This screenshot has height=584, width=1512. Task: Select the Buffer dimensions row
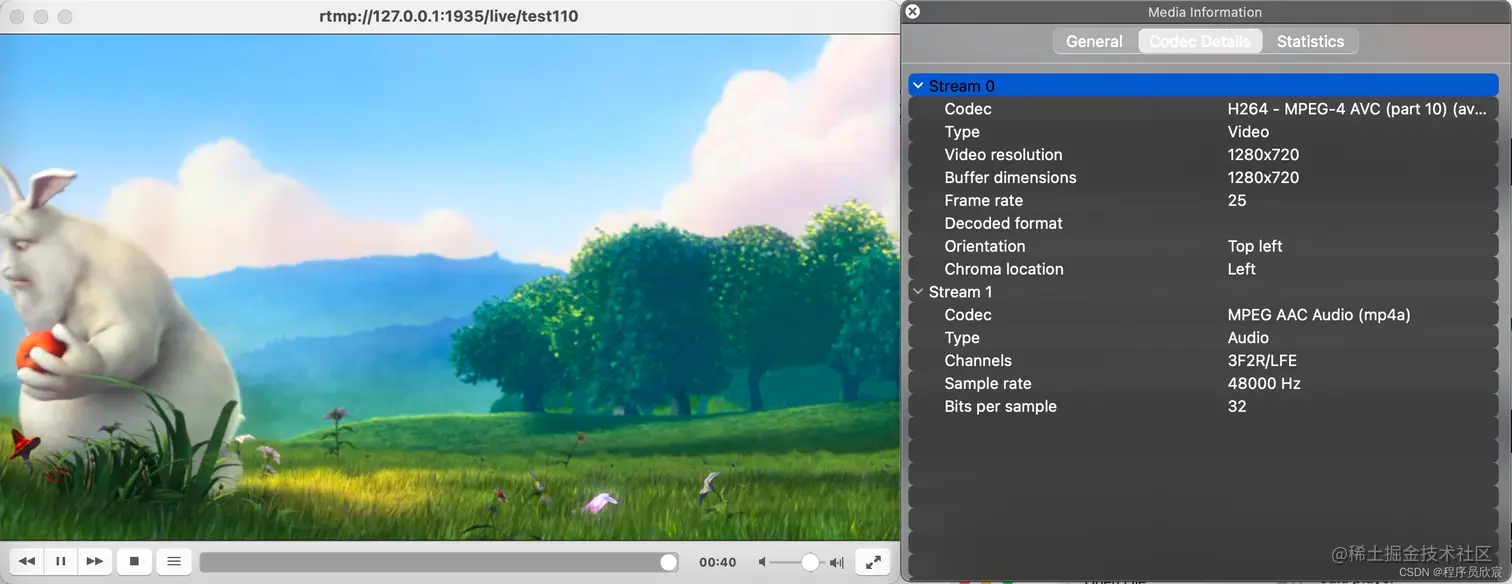pyautogui.click(x=1203, y=178)
